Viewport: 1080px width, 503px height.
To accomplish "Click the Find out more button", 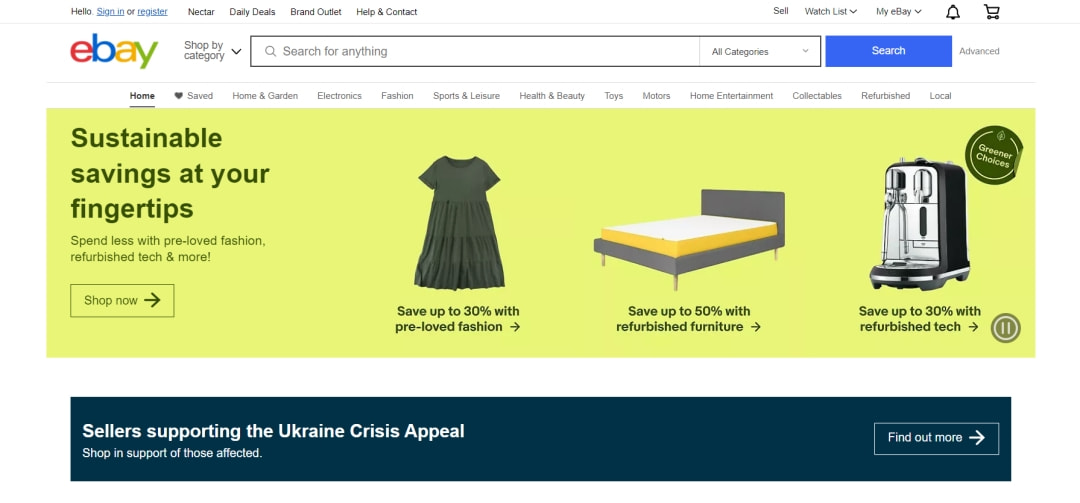I will [x=936, y=438].
